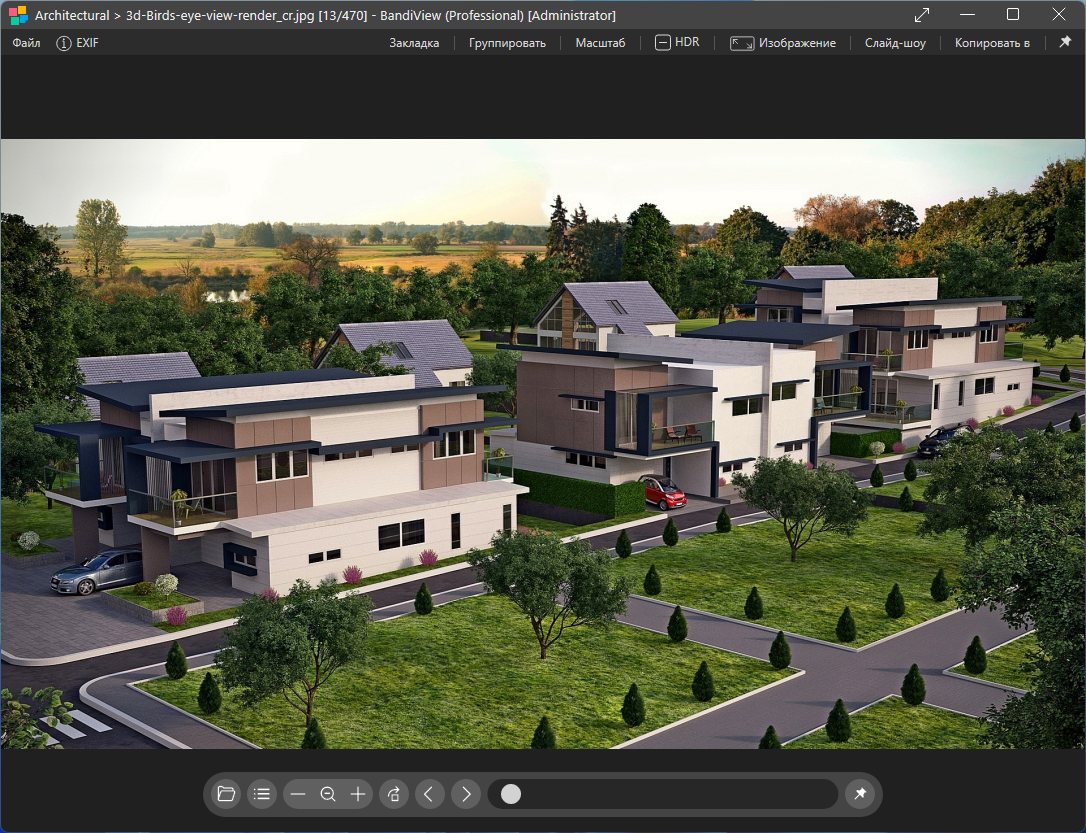This screenshot has width=1086, height=833.
Task: Open a file with the folder icon
Action: (226, 794)
